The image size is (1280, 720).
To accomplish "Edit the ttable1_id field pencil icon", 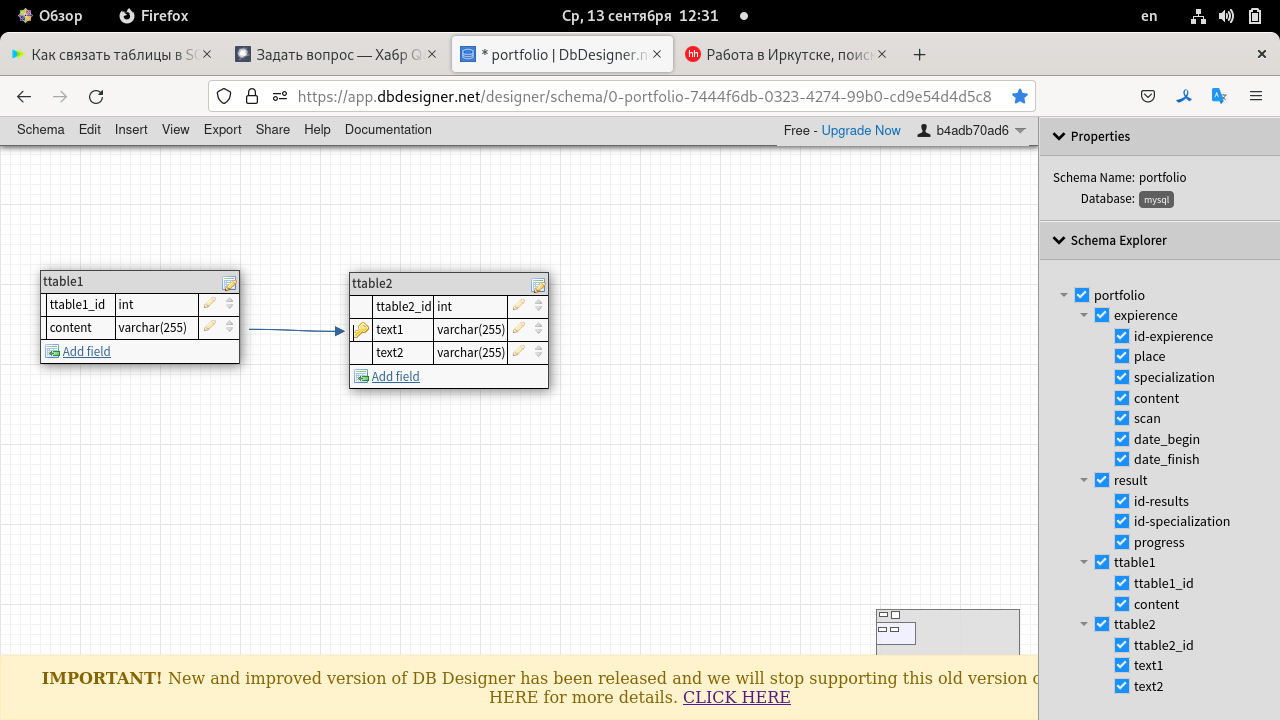I will pos(210,304).
